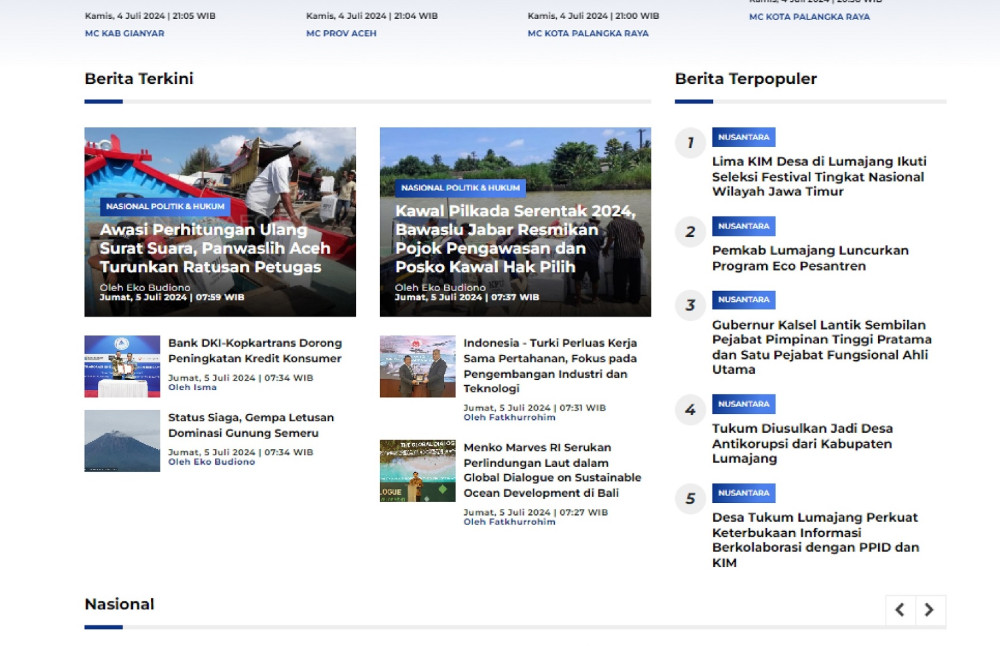Screen dimensions: 1000x646
Task: Open Bank DKI-Kopkartrans Kredit Konsumer headline
Action: 255,350
